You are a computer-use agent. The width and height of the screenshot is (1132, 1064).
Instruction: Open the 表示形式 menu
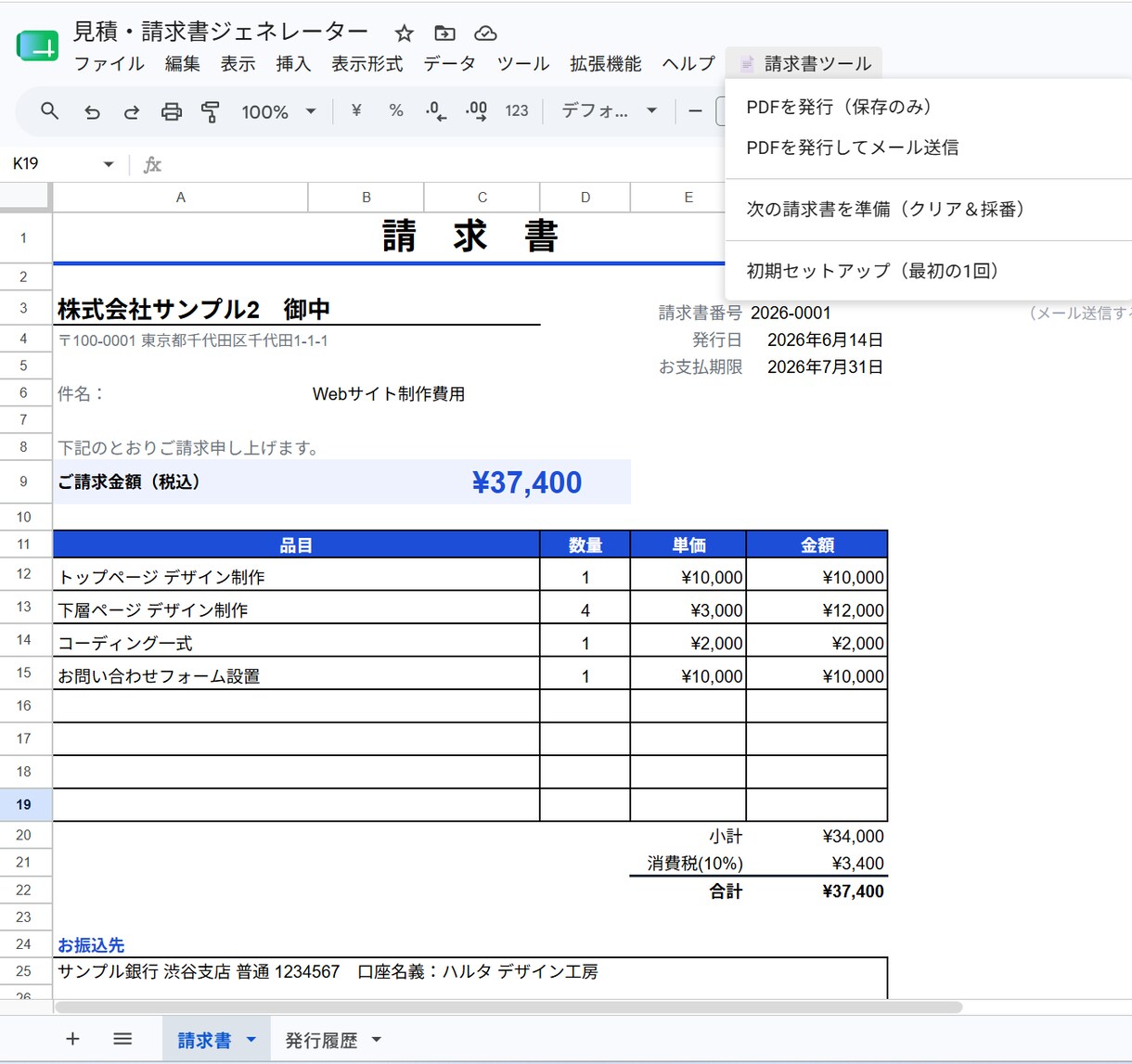(x=367, y=64)
